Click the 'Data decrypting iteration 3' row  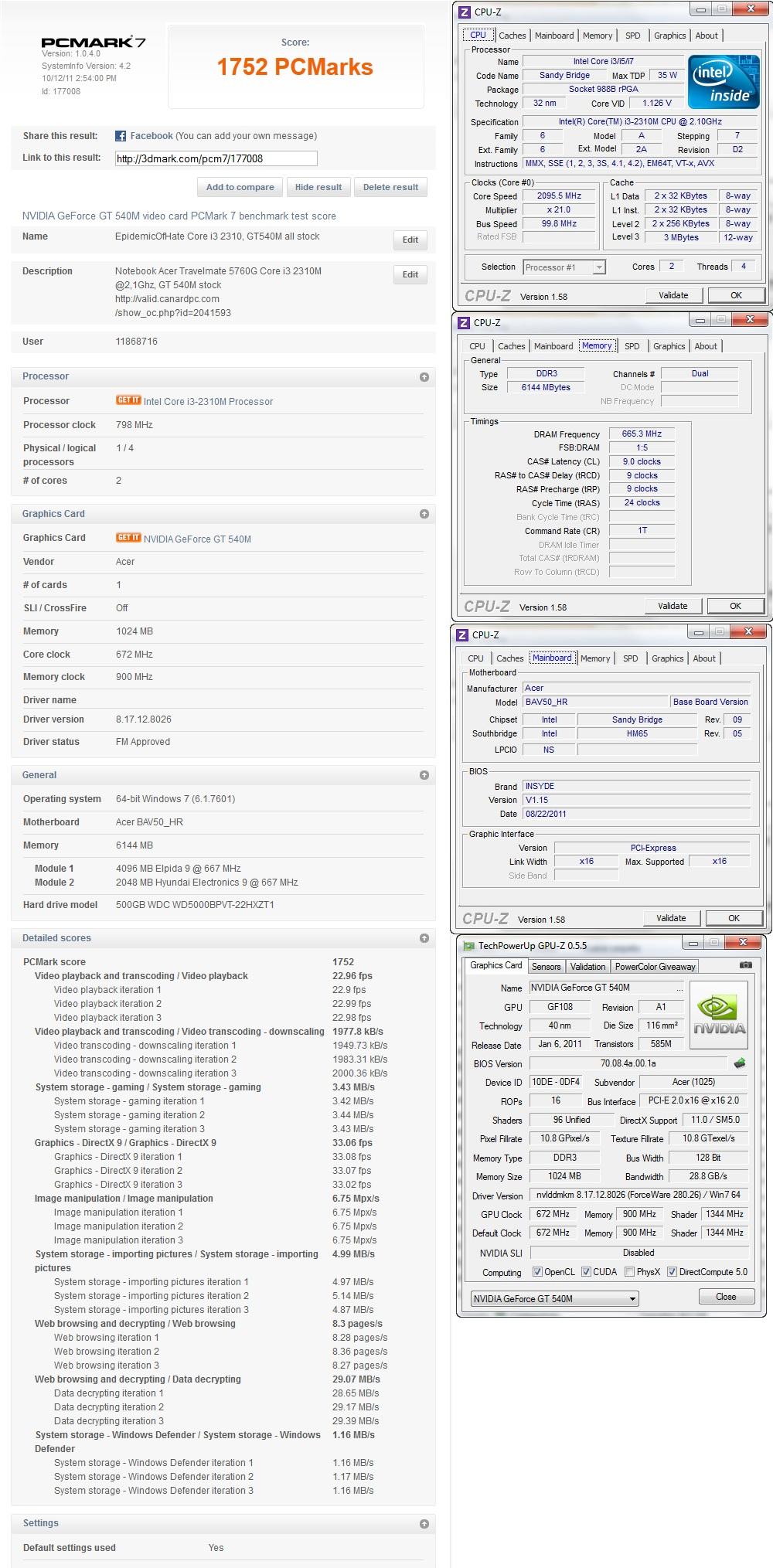coord(223,1421)
